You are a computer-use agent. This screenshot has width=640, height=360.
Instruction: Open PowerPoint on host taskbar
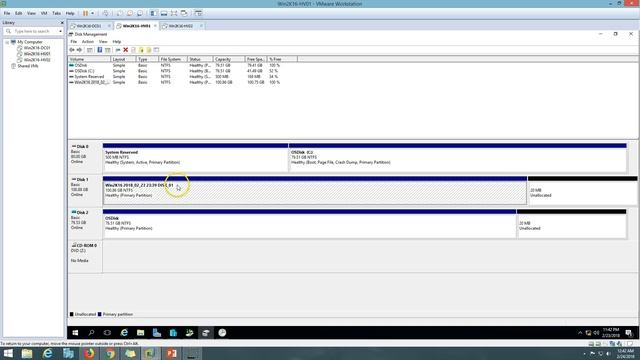(171, 353)
